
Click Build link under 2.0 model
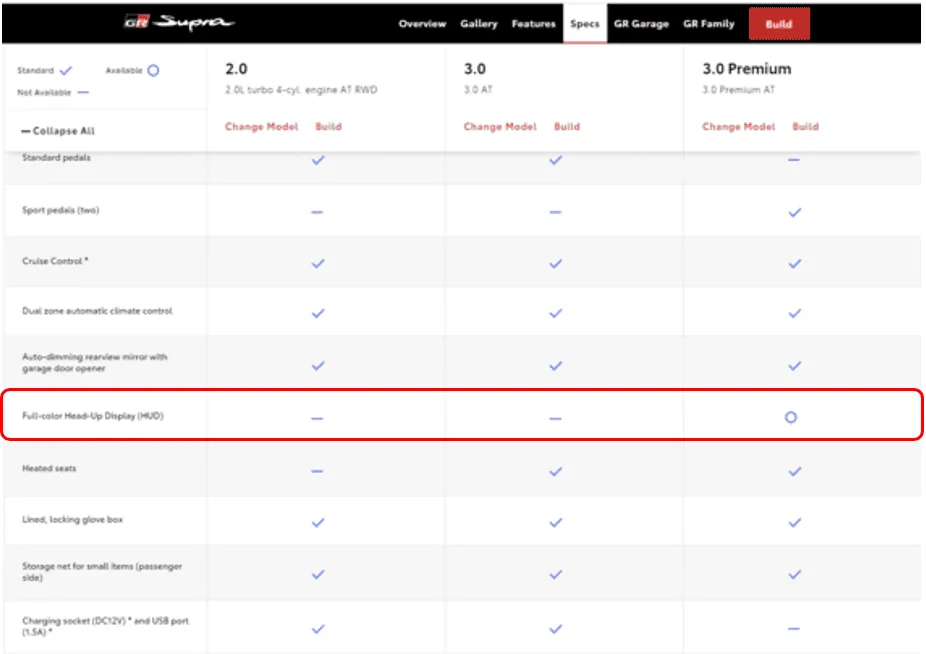[x=328, y=126]
